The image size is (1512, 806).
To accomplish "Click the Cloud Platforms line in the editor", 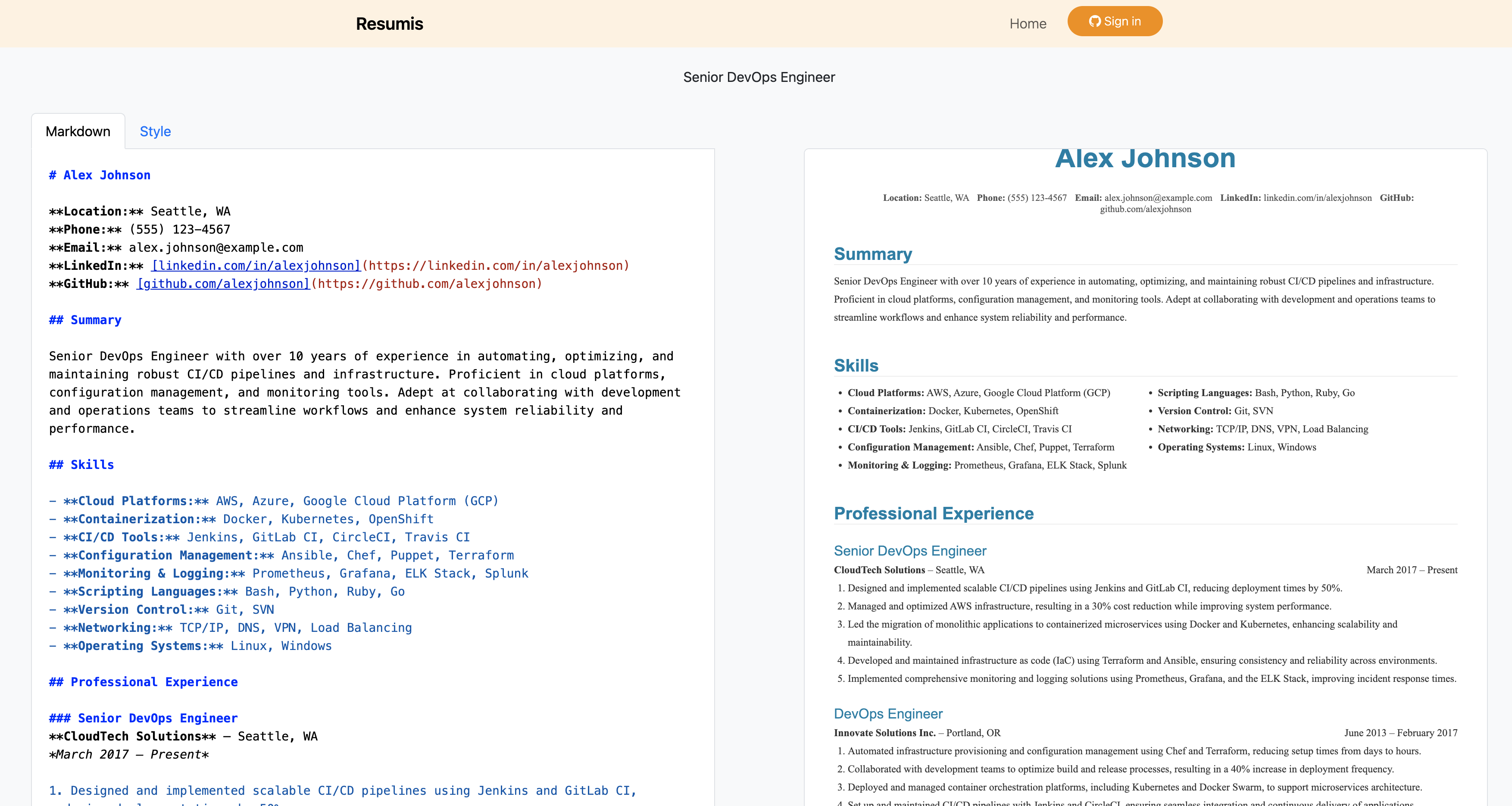I will pyautogui.click(x=274, y=501).
